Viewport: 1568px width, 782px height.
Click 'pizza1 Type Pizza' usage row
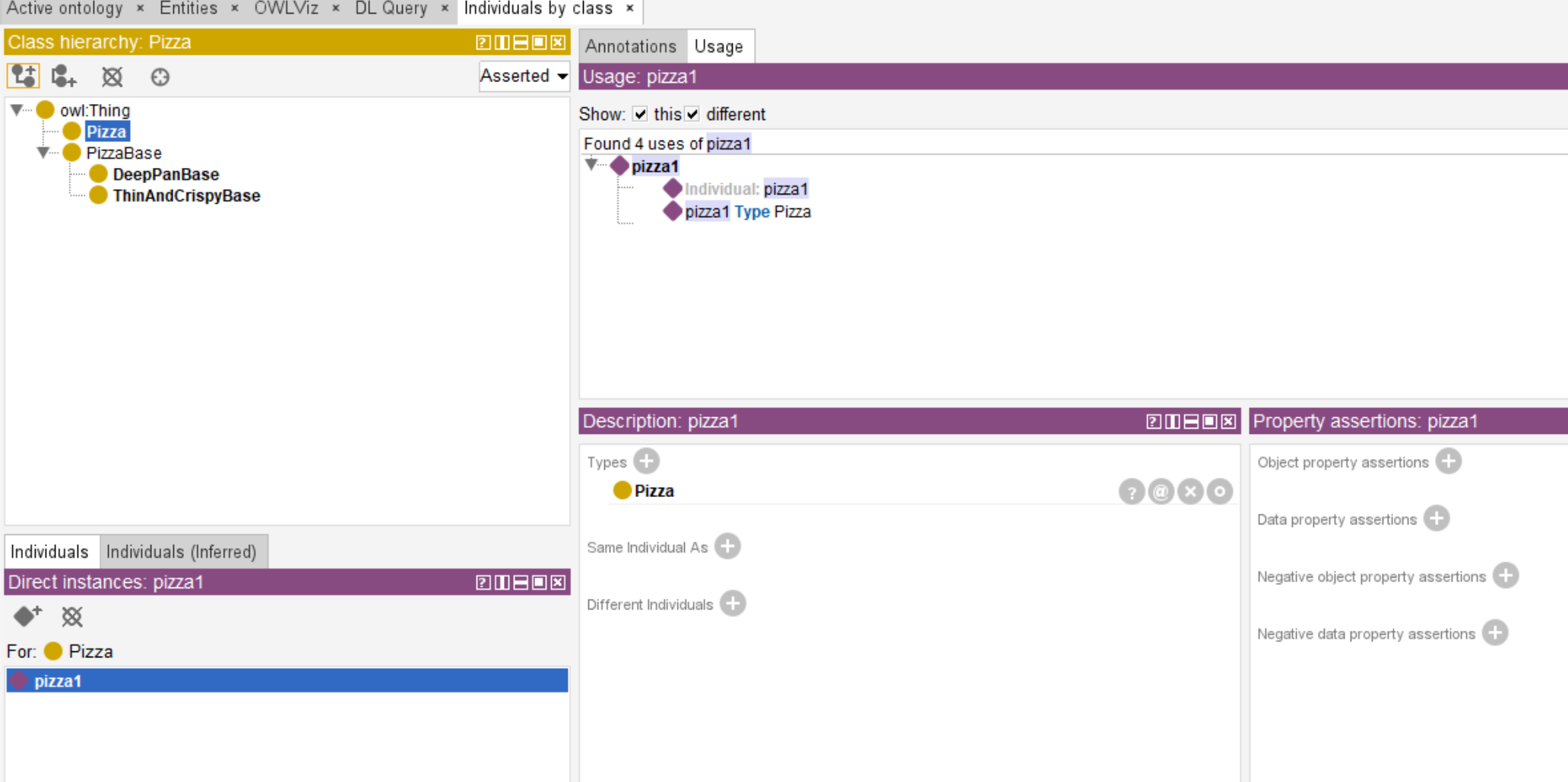point(748,211)
